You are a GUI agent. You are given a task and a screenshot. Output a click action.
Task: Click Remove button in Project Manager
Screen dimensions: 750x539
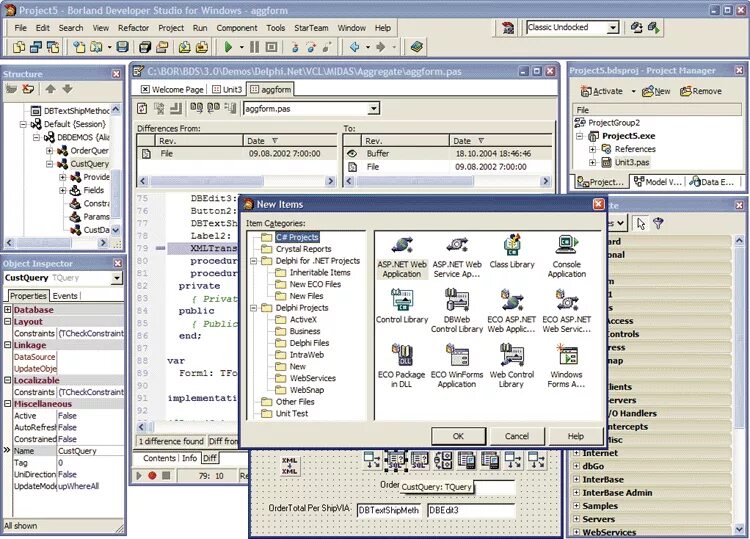tap(701, 91)
